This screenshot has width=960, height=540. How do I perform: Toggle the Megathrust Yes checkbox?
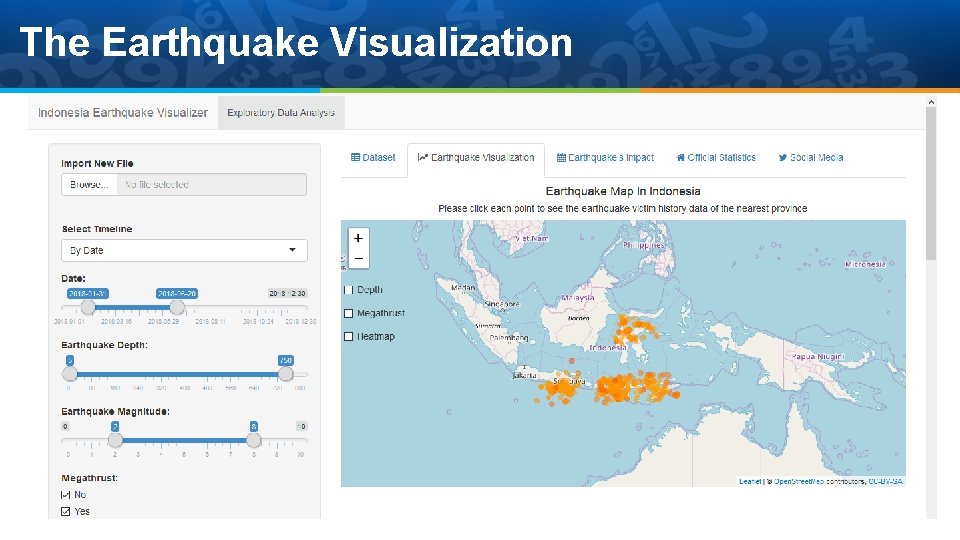tap(66, 511)
